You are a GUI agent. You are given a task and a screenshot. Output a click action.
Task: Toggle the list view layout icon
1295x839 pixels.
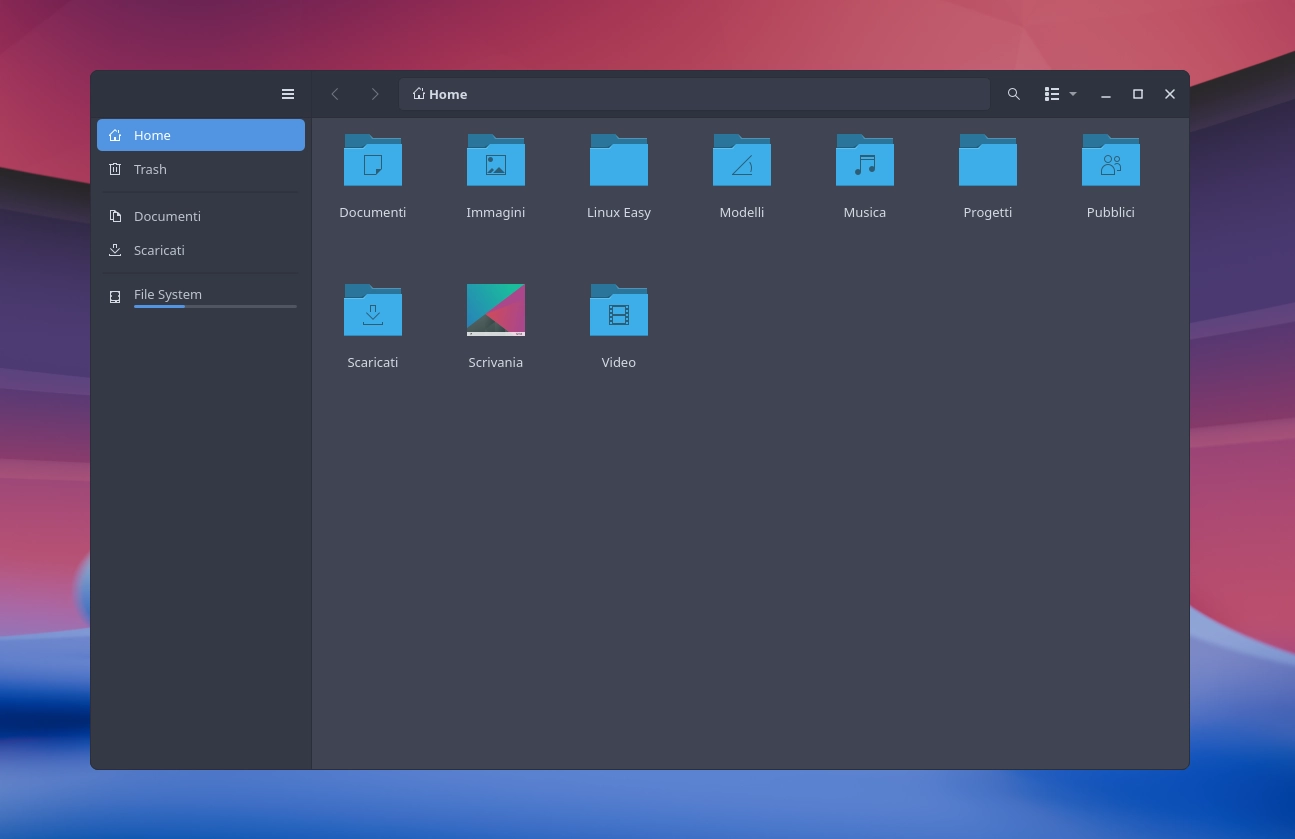1052,94
